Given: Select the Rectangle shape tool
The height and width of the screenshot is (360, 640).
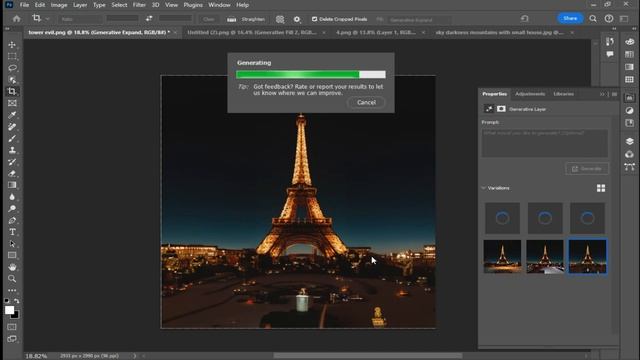Looking at the screenshot, I should click(x=12, y=256).
